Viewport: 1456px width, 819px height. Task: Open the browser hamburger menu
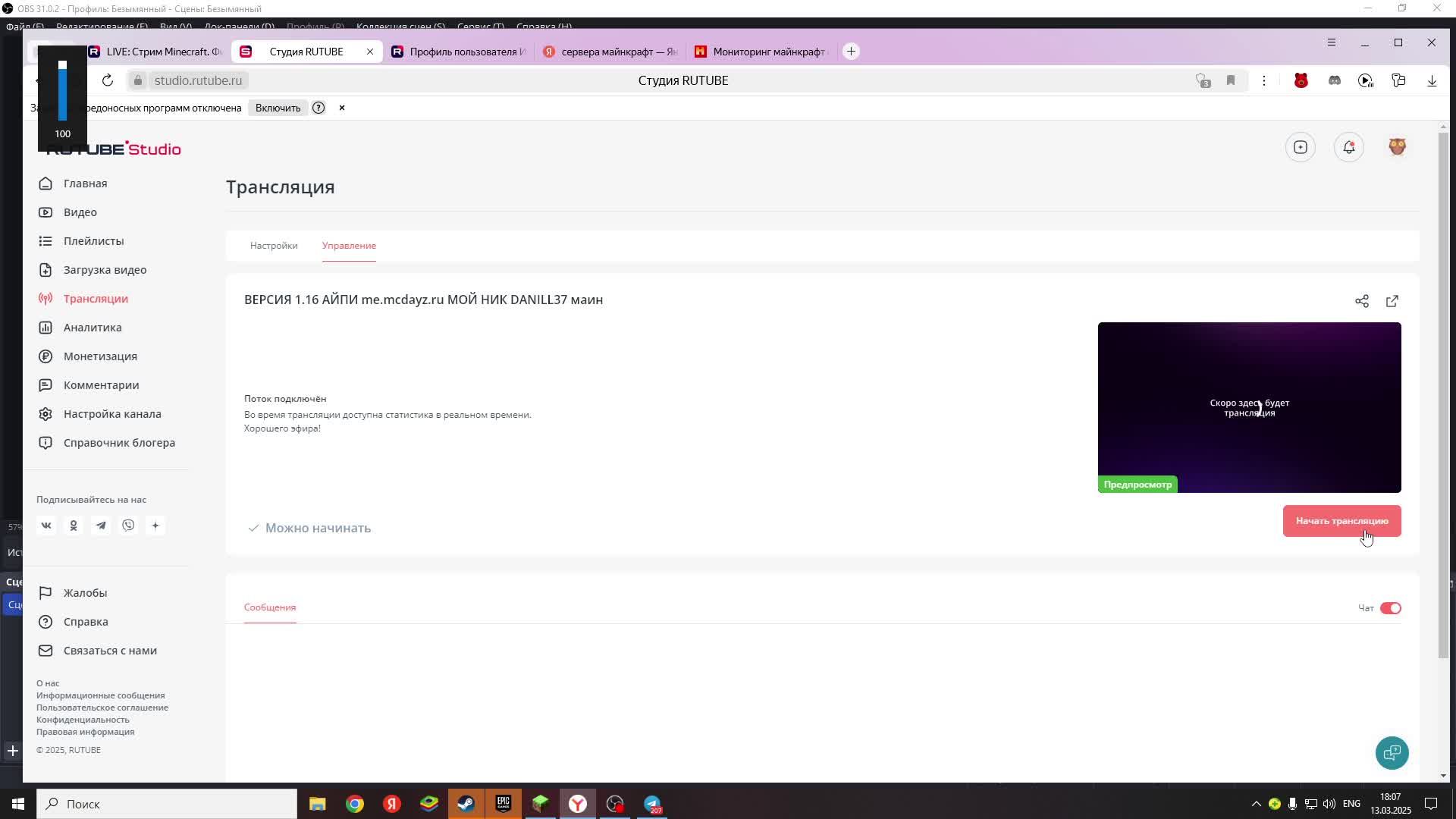click(1331, 42)
